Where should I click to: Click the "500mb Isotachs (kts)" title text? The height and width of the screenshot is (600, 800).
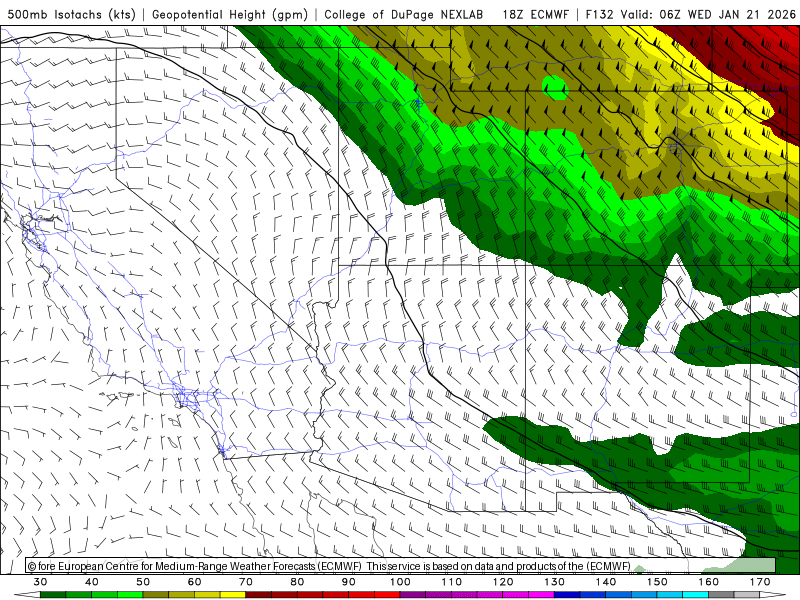coord(71,14)
